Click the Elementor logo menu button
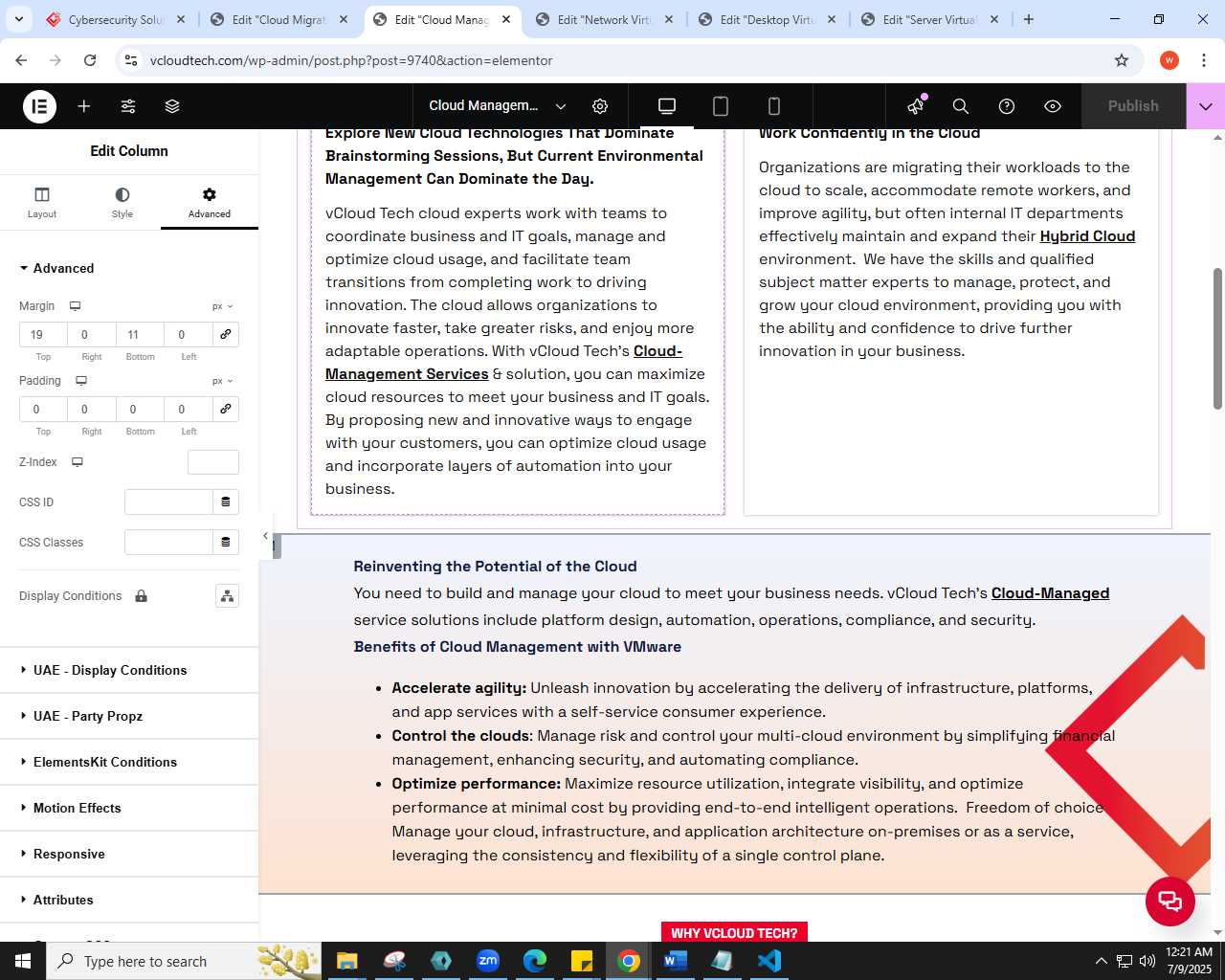This screenshot has height=980, width=1225. [39, 106]
